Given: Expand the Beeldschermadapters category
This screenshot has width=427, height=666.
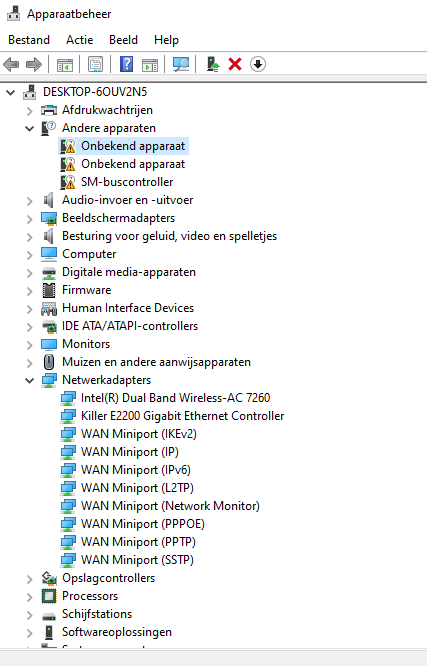Looking at the screenshot, I should click(29, 219).
